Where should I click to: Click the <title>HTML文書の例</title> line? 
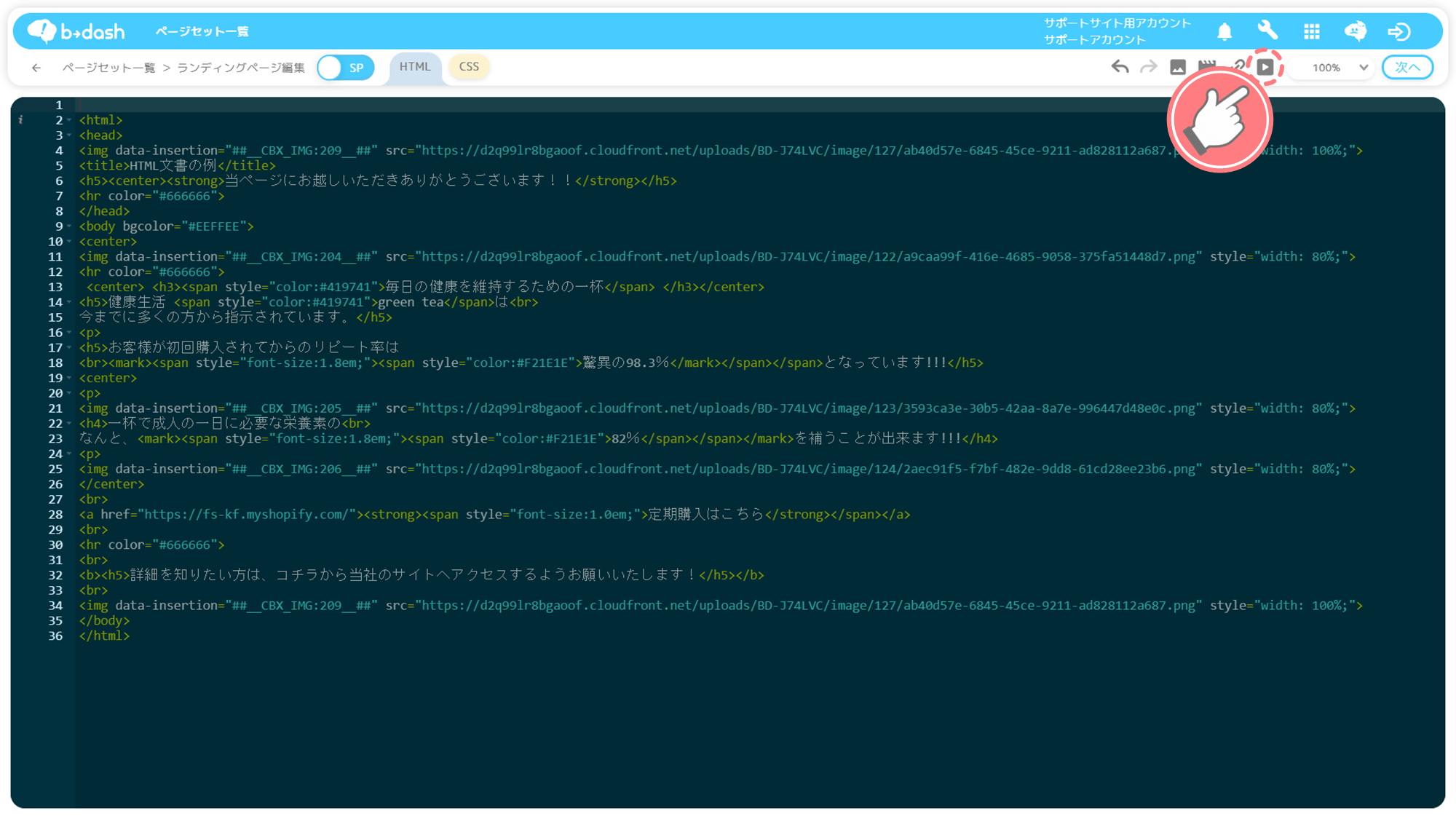(x=178, y=166)
